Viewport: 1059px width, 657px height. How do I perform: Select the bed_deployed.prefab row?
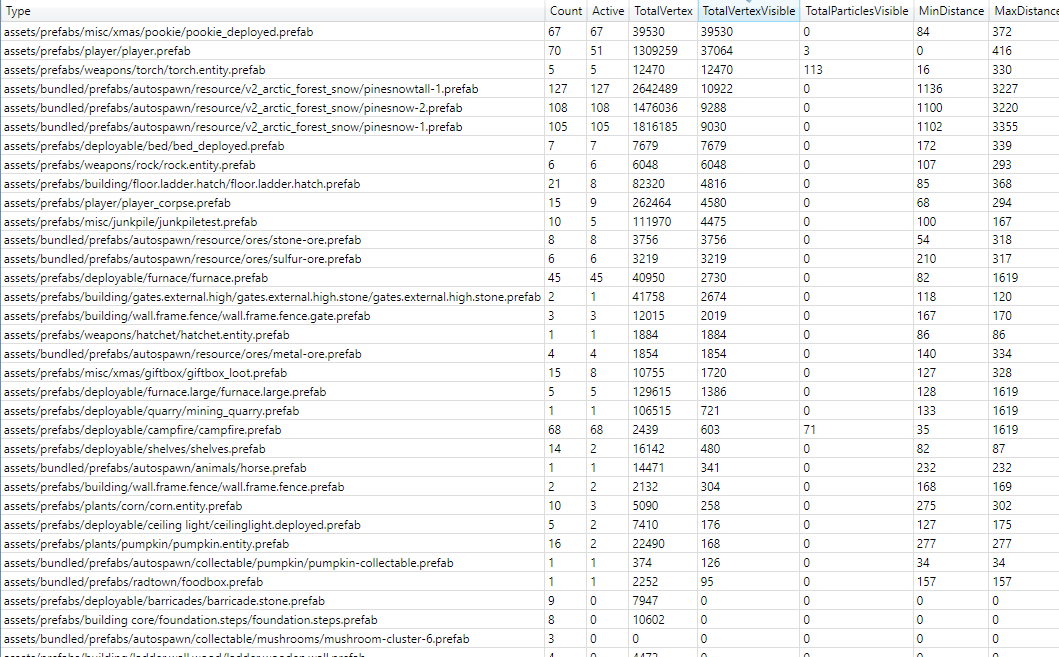530,146
